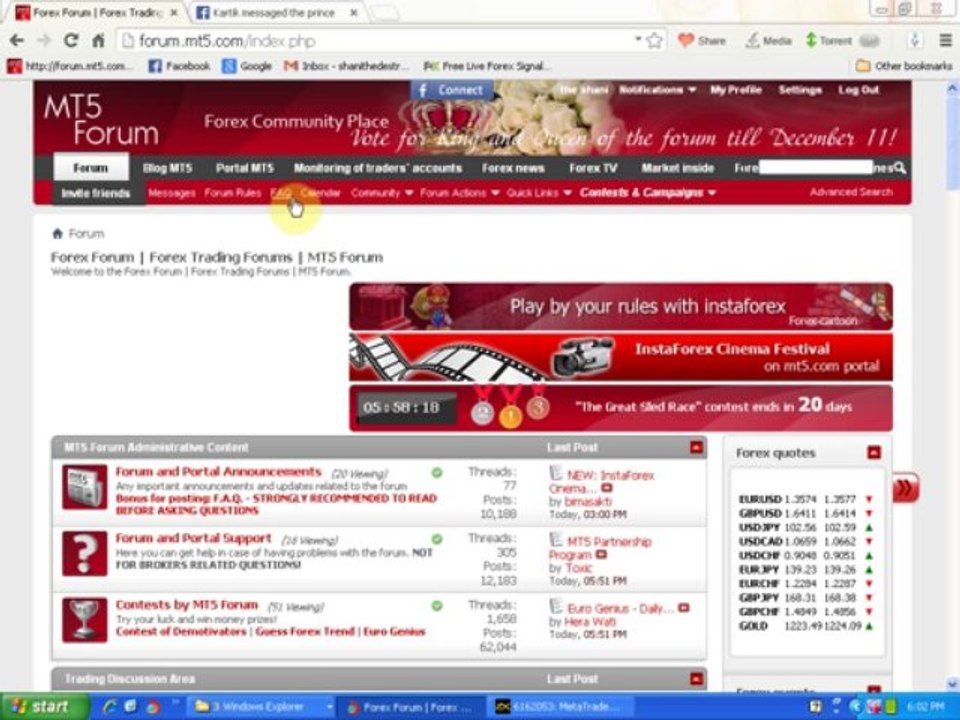Open address bar dropdown arrow
Image resolution: width=960 pixels, height=720 pixels.
pos(638,39)
